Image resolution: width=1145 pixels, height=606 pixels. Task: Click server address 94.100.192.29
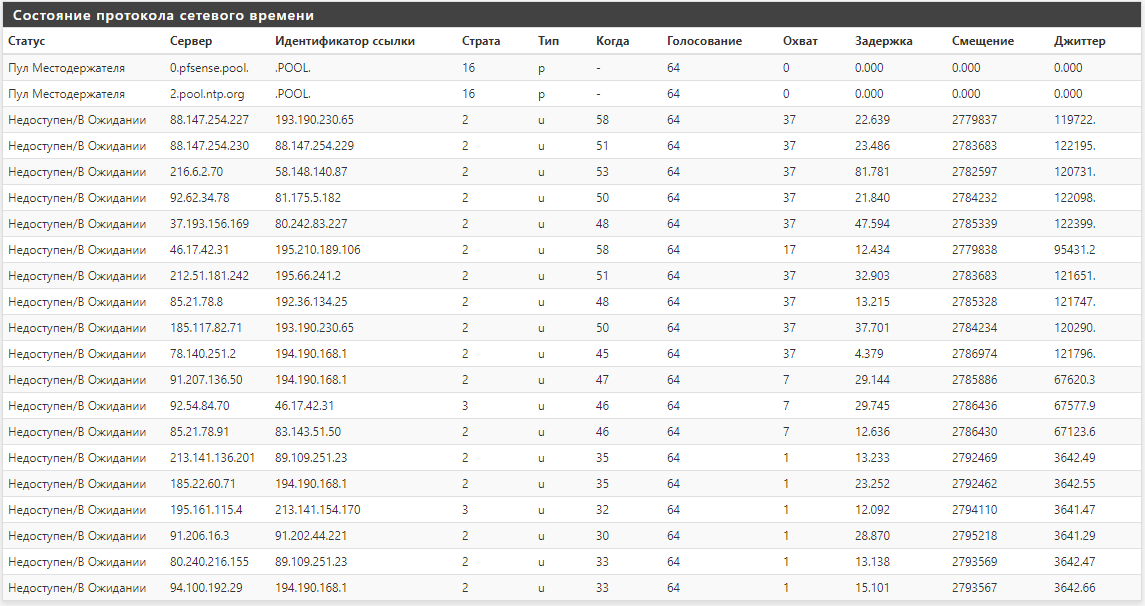coord(206,588)
